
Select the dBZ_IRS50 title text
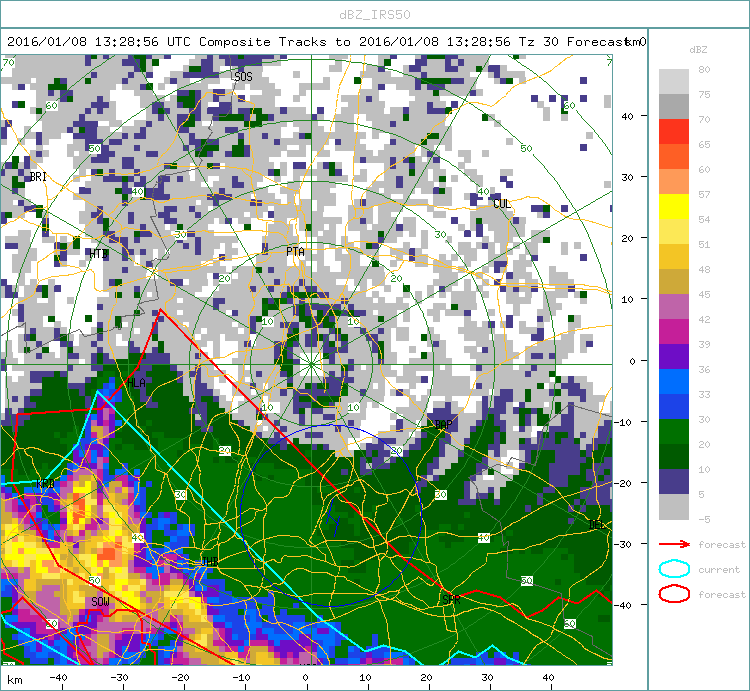[375, 15]
